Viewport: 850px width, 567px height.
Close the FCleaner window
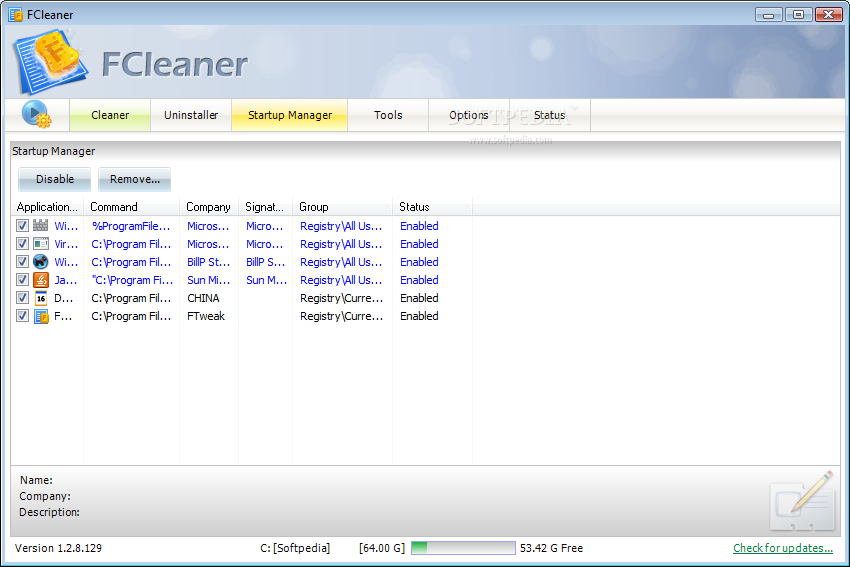(x=829, y=15)
